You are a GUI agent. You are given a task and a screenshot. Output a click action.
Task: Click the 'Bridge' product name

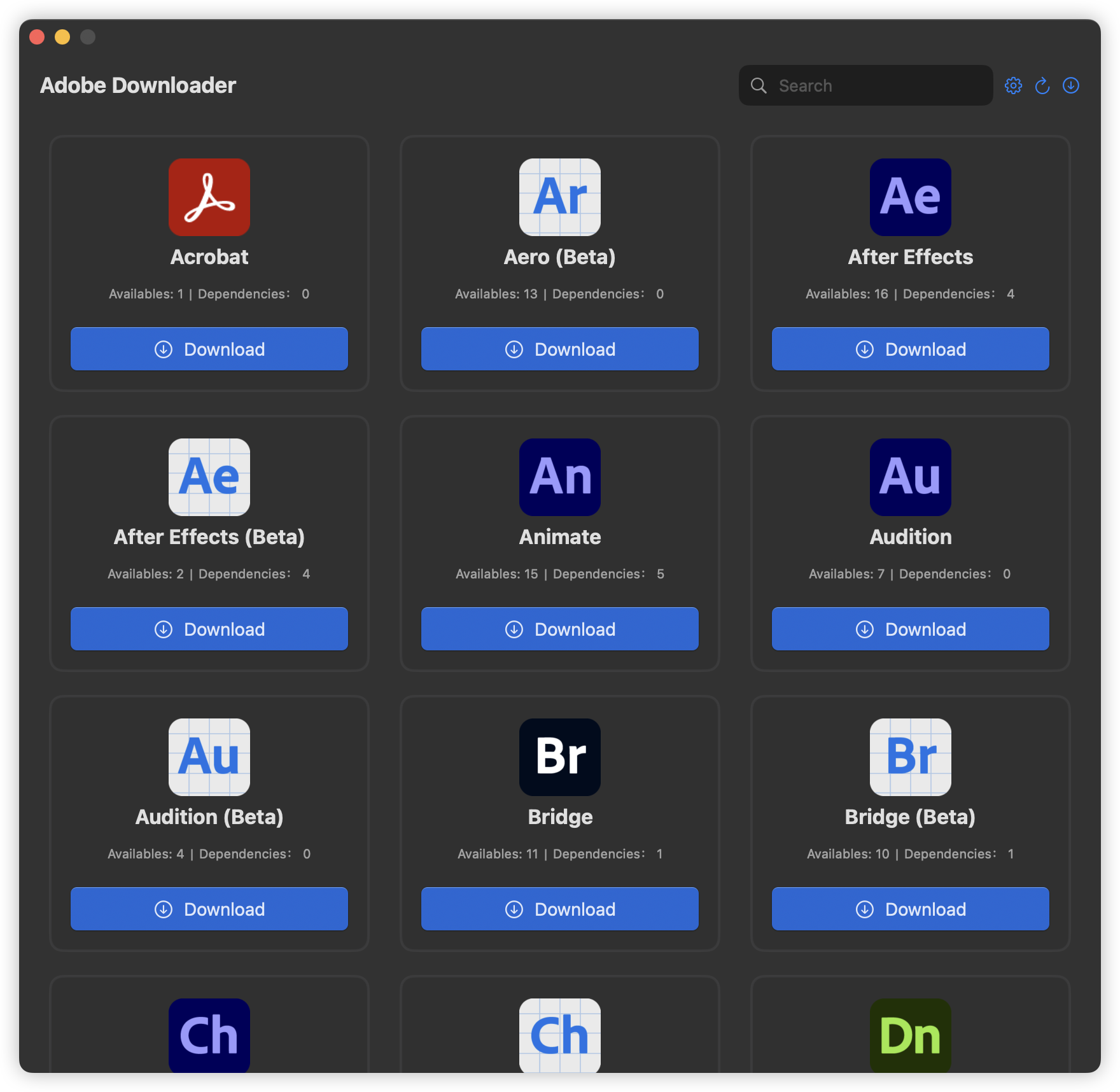click(560, 817)
